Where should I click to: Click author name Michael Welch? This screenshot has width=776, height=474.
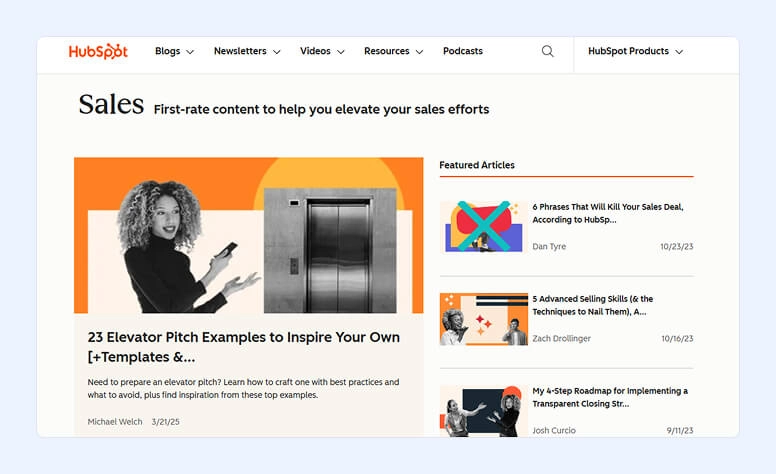pos(115,422)
